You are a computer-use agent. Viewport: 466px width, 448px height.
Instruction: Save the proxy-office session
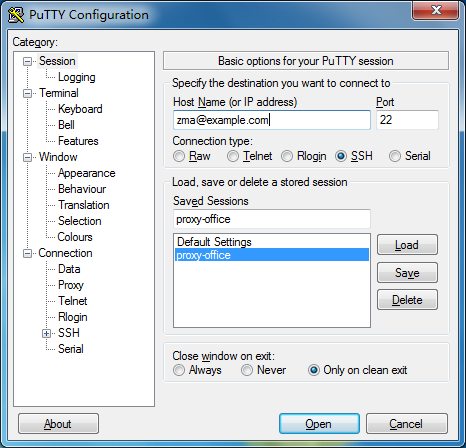click(x=407, y=273)
